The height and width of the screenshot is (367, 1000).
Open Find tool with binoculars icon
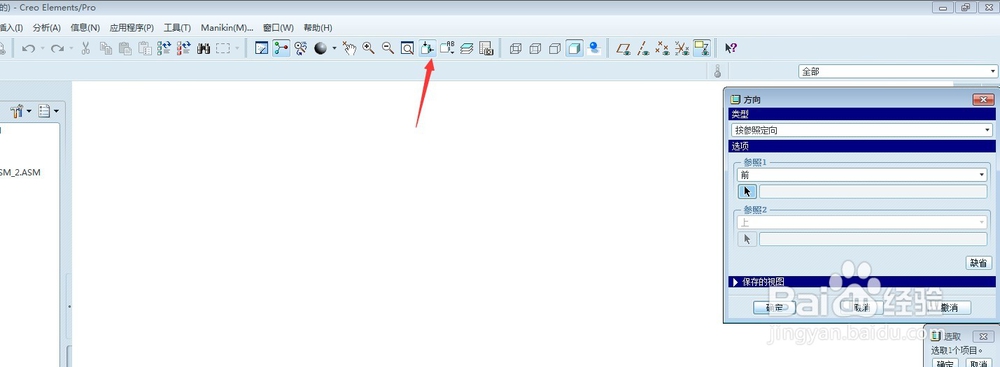pyautogui.click(x=203, y=49)
